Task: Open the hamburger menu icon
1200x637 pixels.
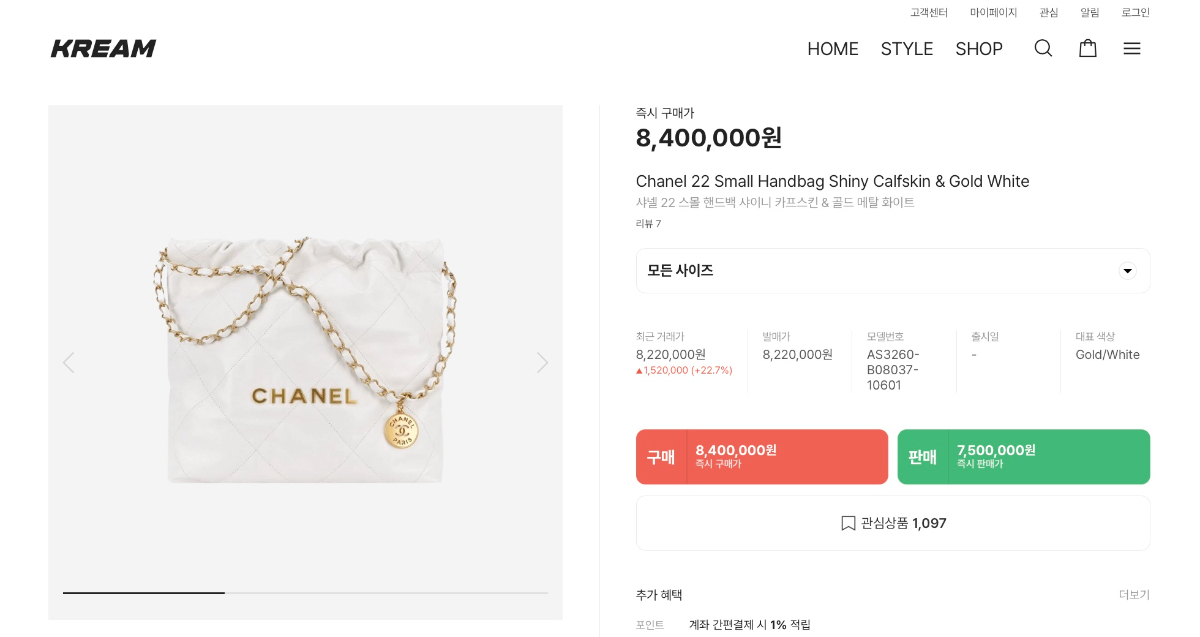Action: (x=1131, y=48)
